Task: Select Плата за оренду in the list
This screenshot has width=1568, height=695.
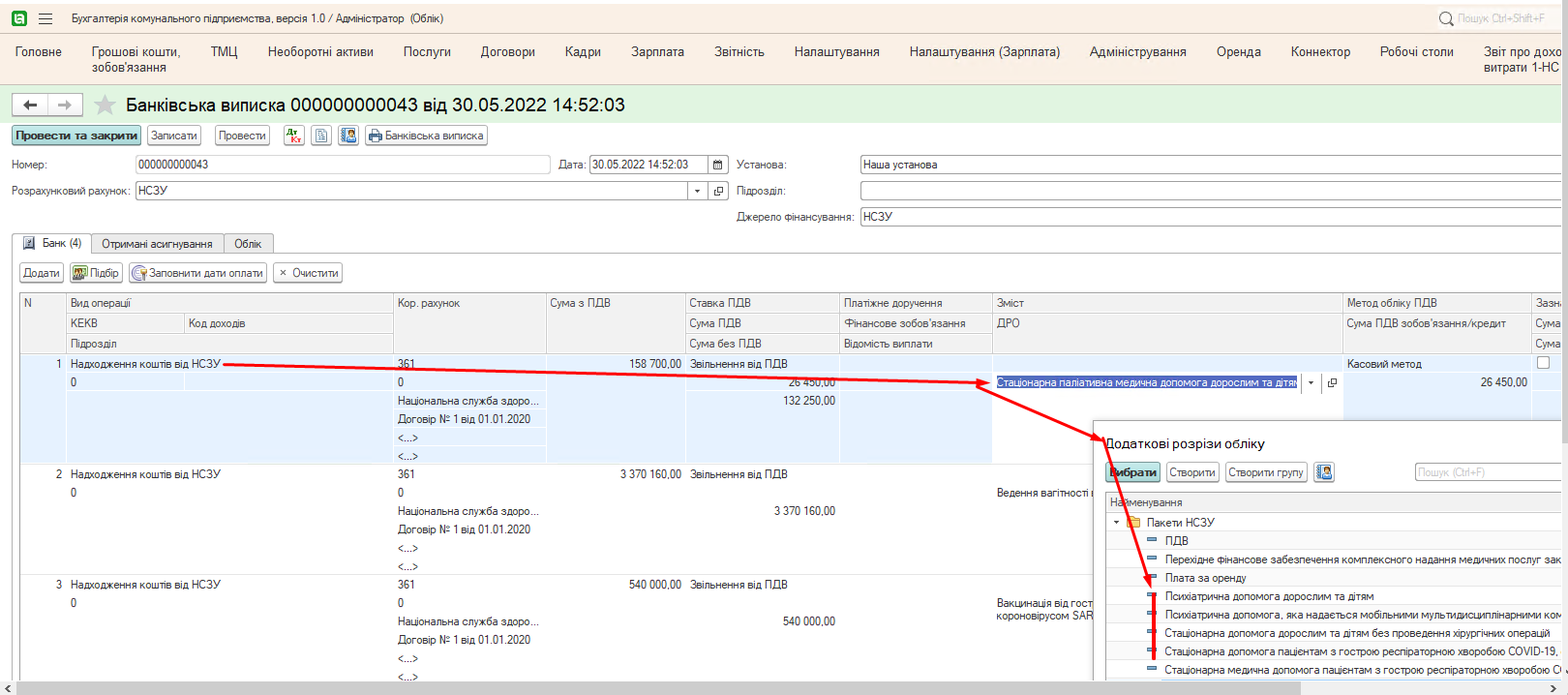Action: click(x=1205, y=578)
